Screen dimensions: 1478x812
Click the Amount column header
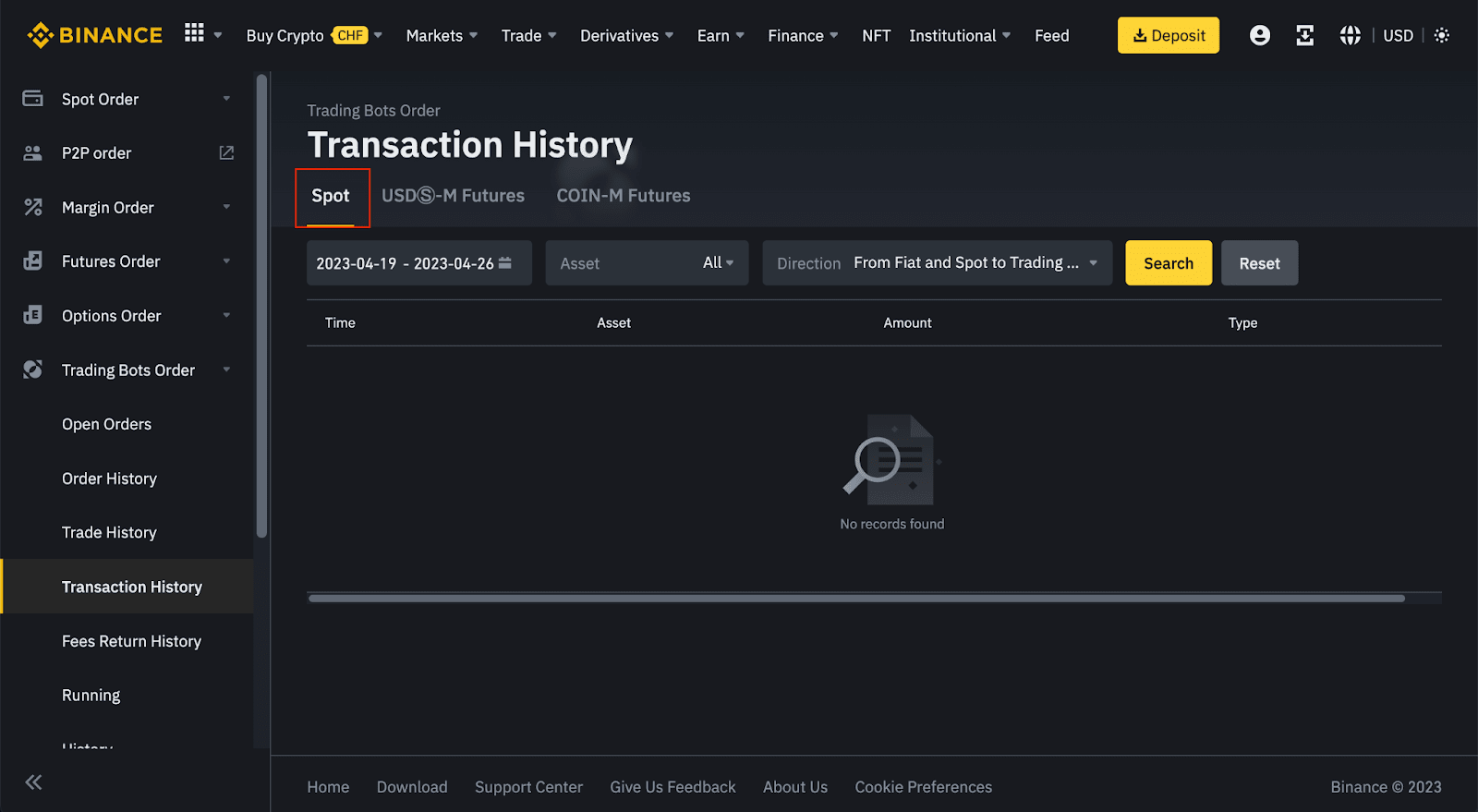(907, 322)
